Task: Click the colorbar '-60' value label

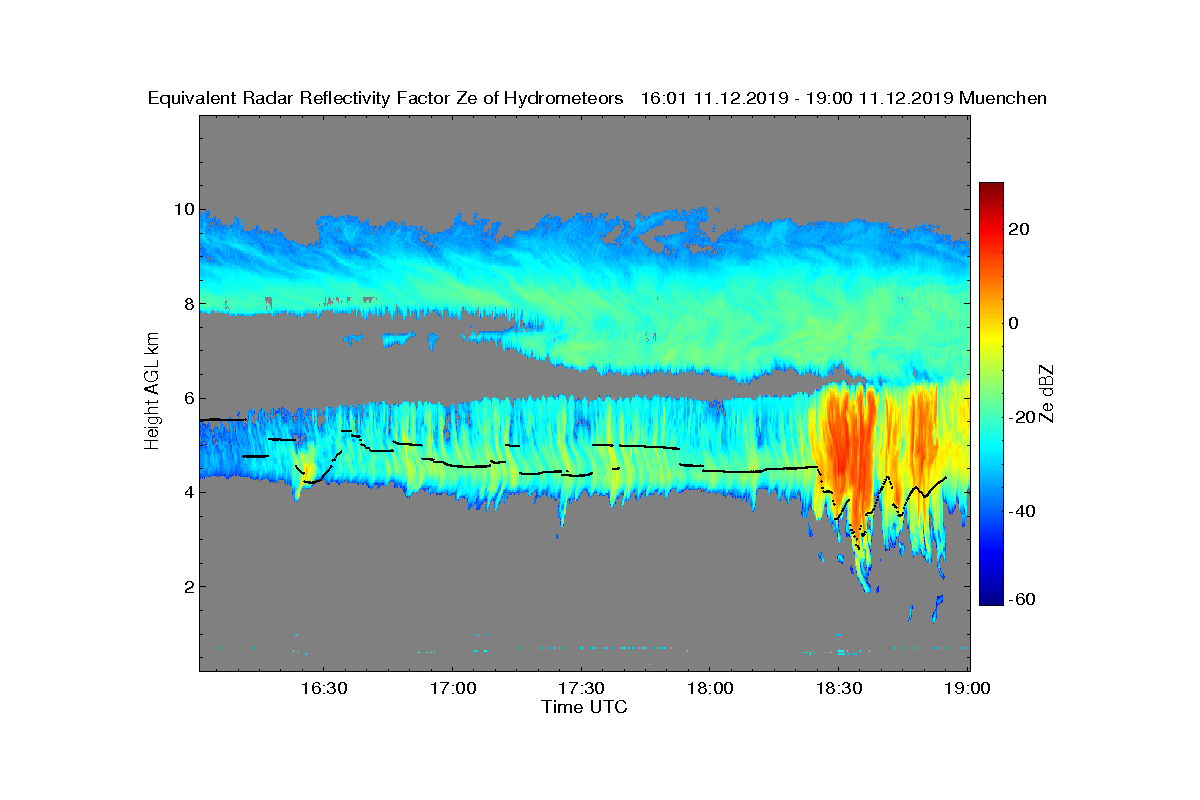Action: [x=1022, y=599]
